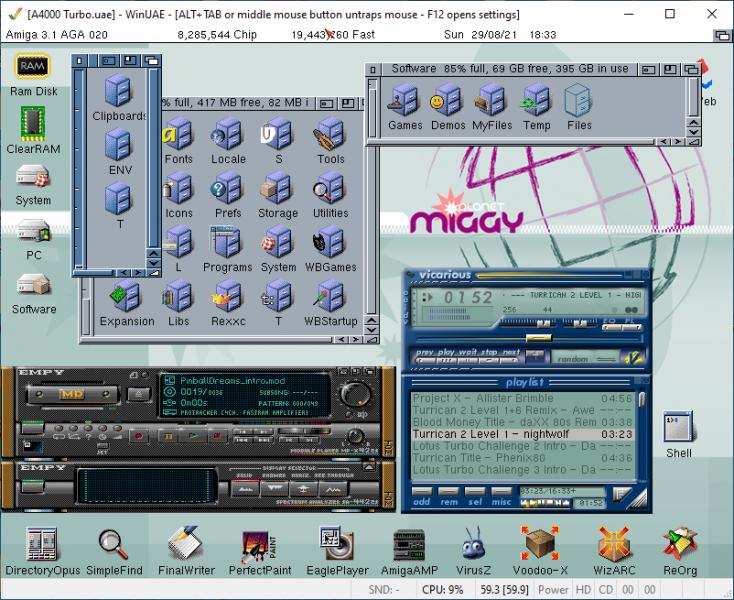Image resolution: width=734 pixels, height=600 pixels.
Task: Click scroll-down arrow in Software window
Action: coord(693,132)
